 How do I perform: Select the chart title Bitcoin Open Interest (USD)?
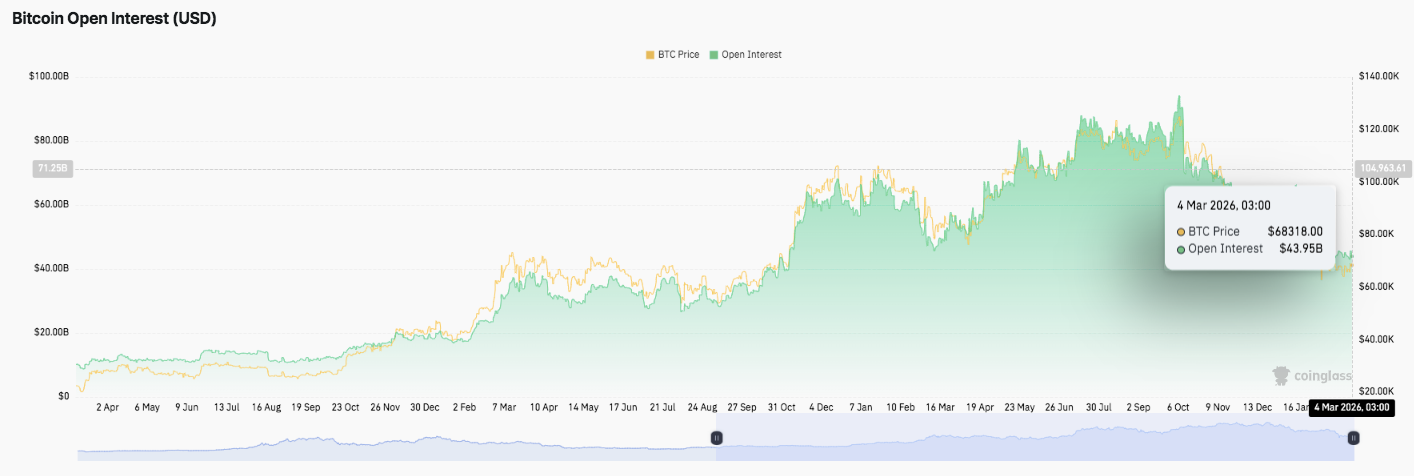pos(114,18)
